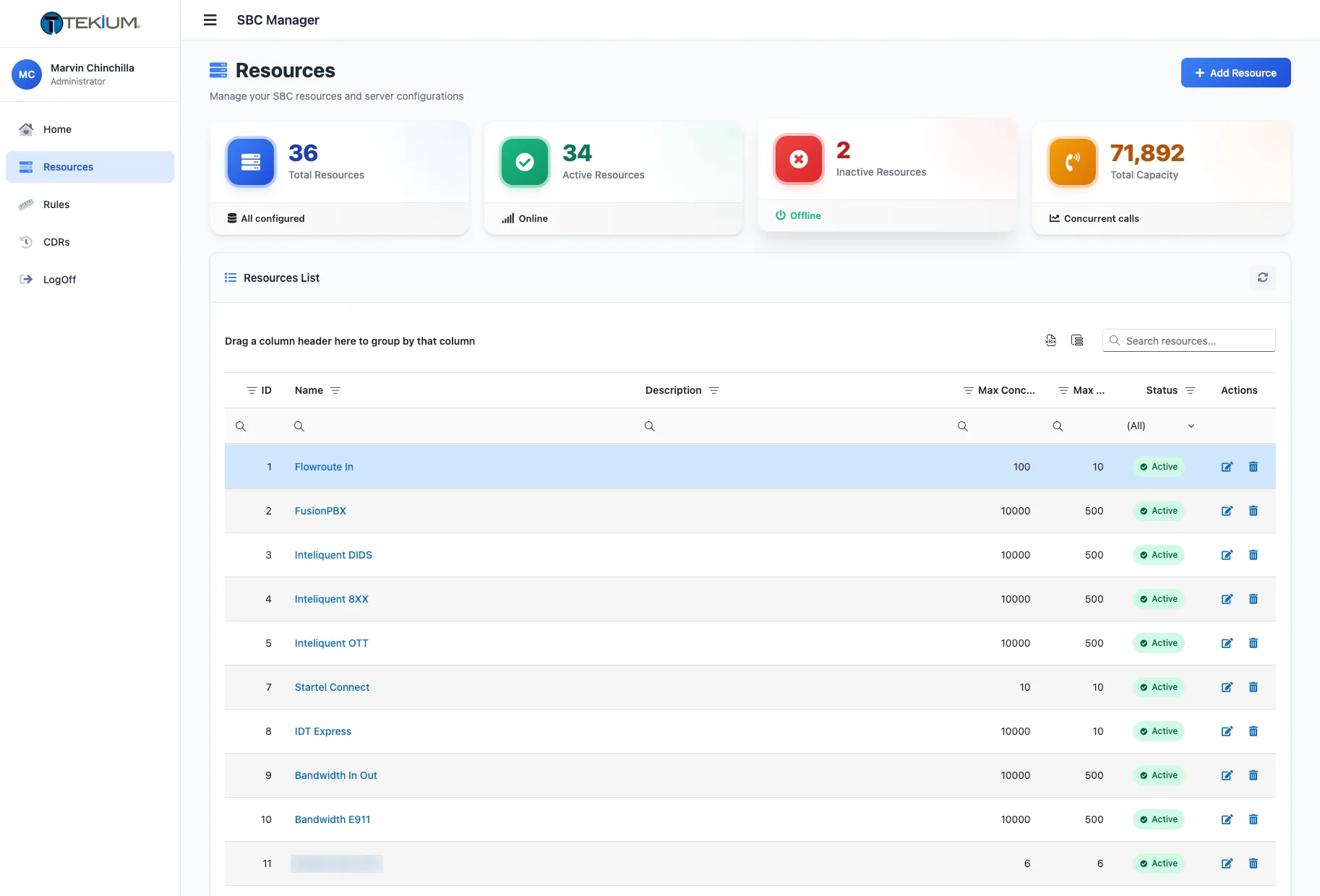
Task: Delete the Flowroute In resource
Action: pyautogui.click(x=1253, y=467)
